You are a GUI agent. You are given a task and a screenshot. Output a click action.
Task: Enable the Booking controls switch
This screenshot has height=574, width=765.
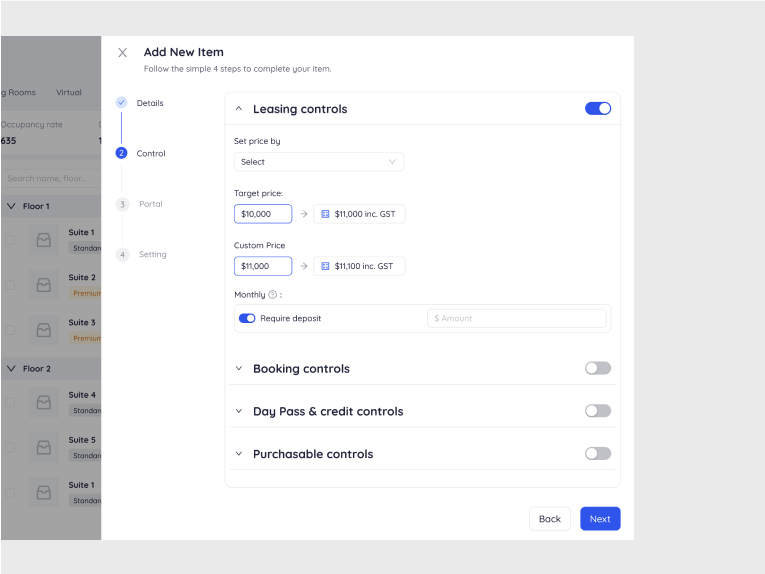point(598,368)
